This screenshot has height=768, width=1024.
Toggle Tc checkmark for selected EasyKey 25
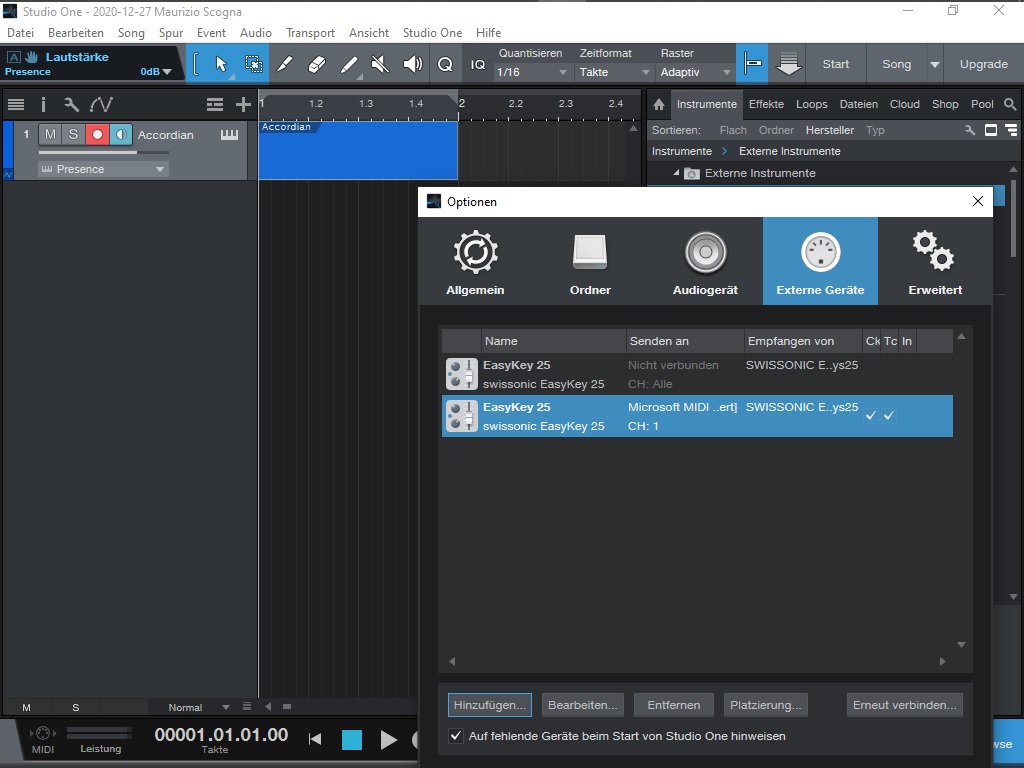pyautogui.click(x=889, y=415)
